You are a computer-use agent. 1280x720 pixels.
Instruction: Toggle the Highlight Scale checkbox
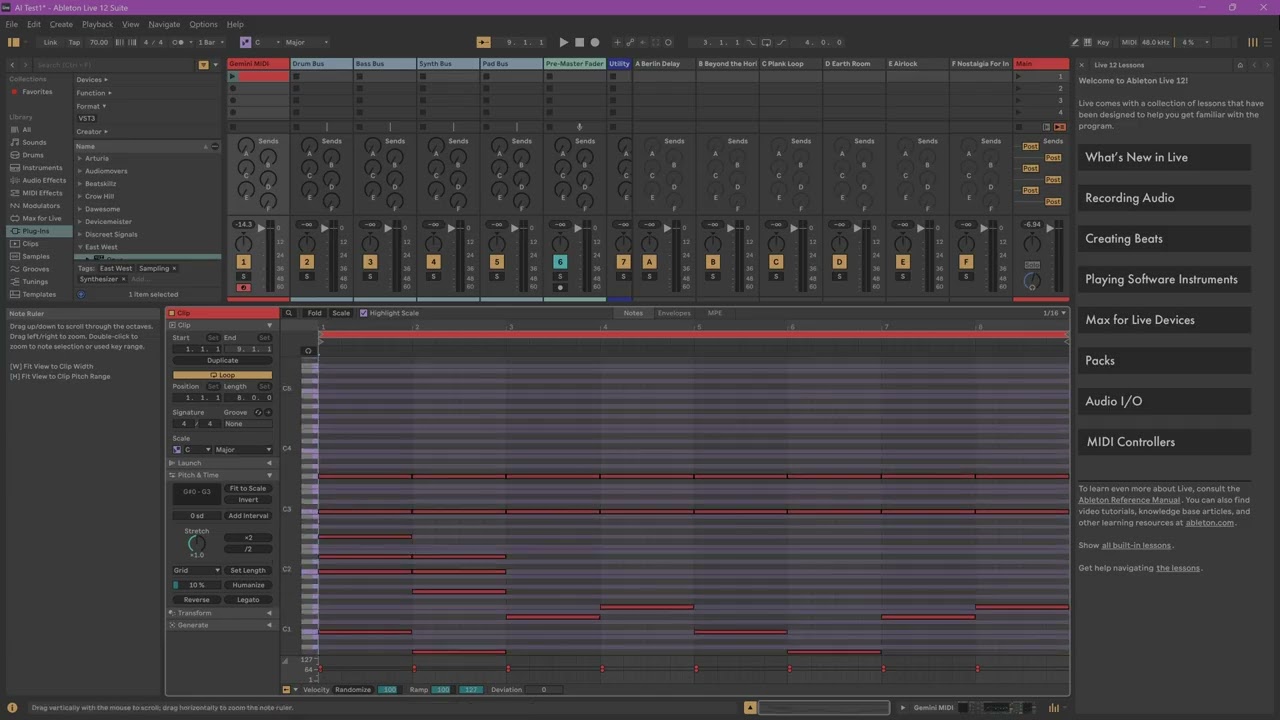click(363, 313)
